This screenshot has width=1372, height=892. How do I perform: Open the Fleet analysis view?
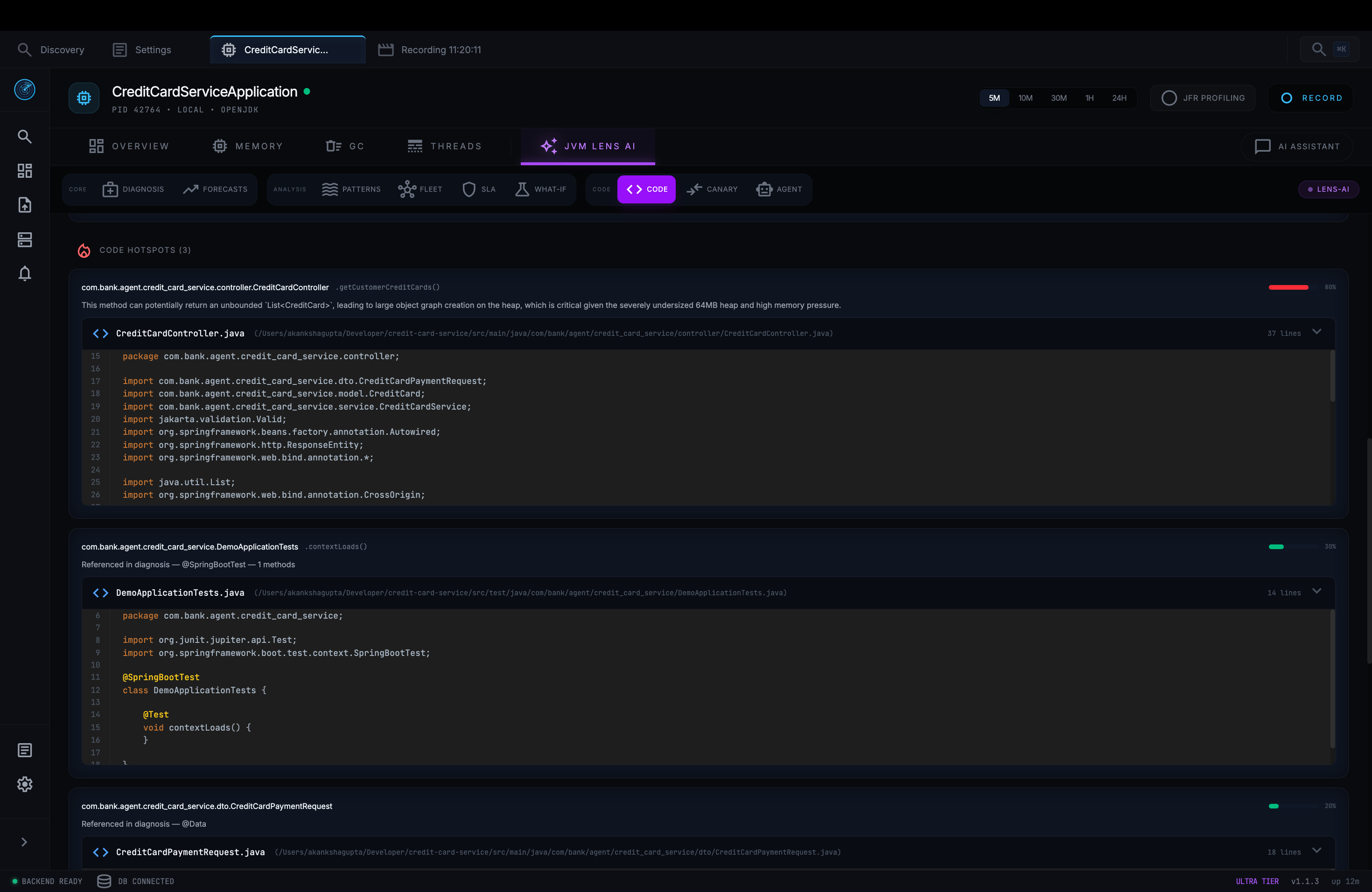tap(420, 189)
